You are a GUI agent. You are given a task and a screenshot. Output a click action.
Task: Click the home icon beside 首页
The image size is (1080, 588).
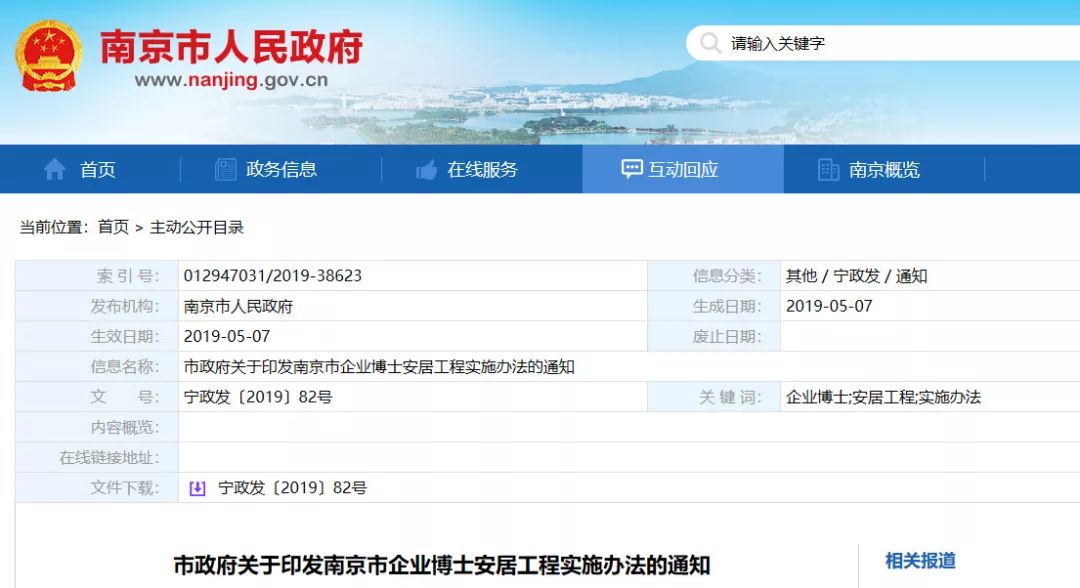(x=55, y=169)
